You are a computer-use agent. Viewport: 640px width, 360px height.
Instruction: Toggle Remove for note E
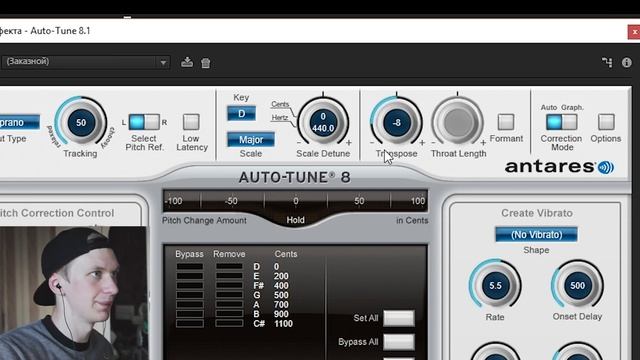point(229,276)
